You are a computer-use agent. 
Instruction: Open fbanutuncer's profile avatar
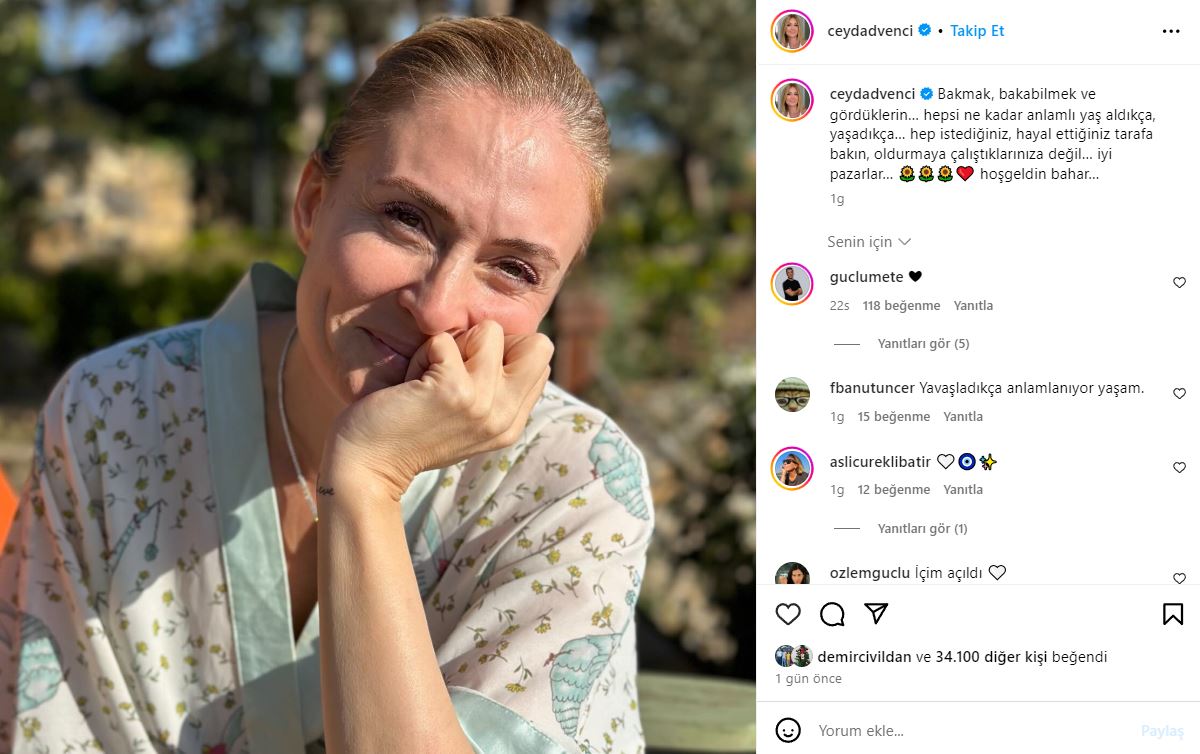[792, 394]
